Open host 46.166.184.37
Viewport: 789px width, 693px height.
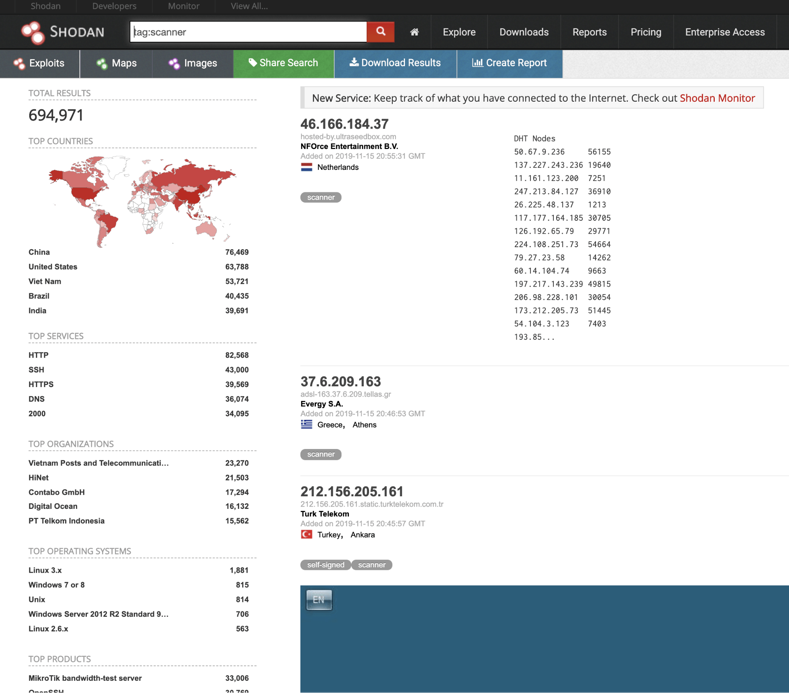pyautogui.click(x=344, y=124)
